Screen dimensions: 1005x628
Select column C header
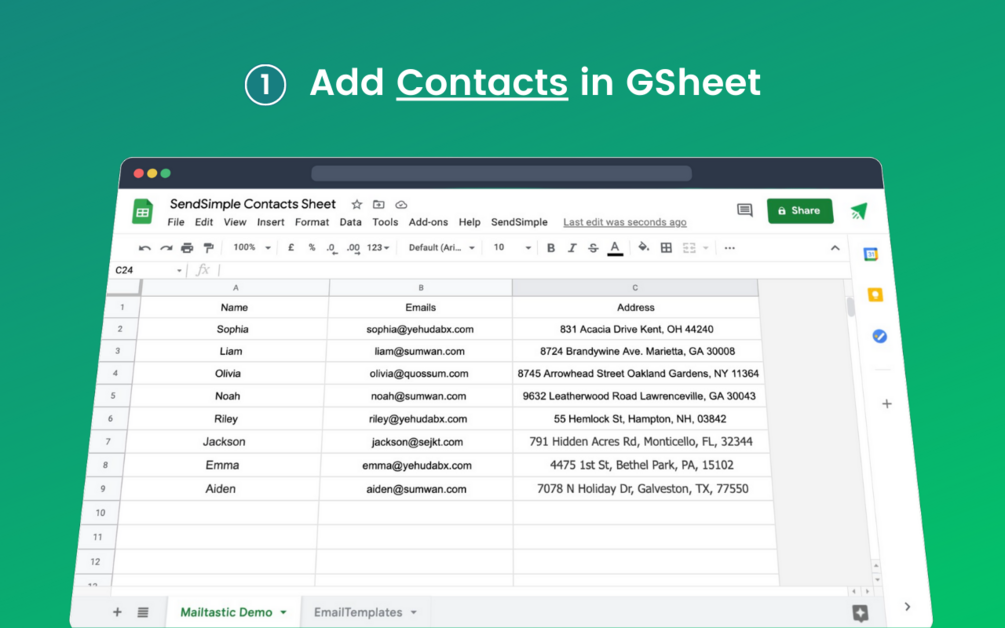(635, 288)
